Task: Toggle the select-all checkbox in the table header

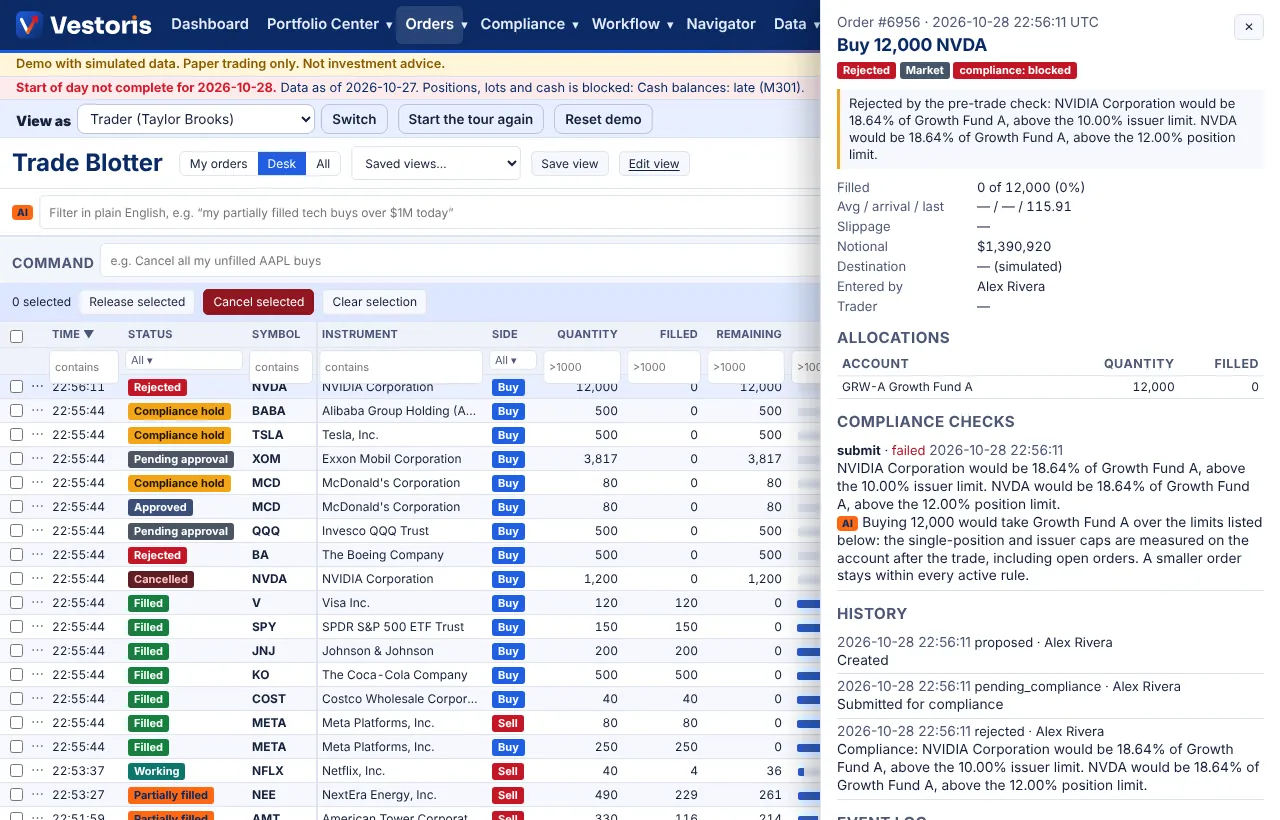Action: pyautogui.click(x=16, y=336)
